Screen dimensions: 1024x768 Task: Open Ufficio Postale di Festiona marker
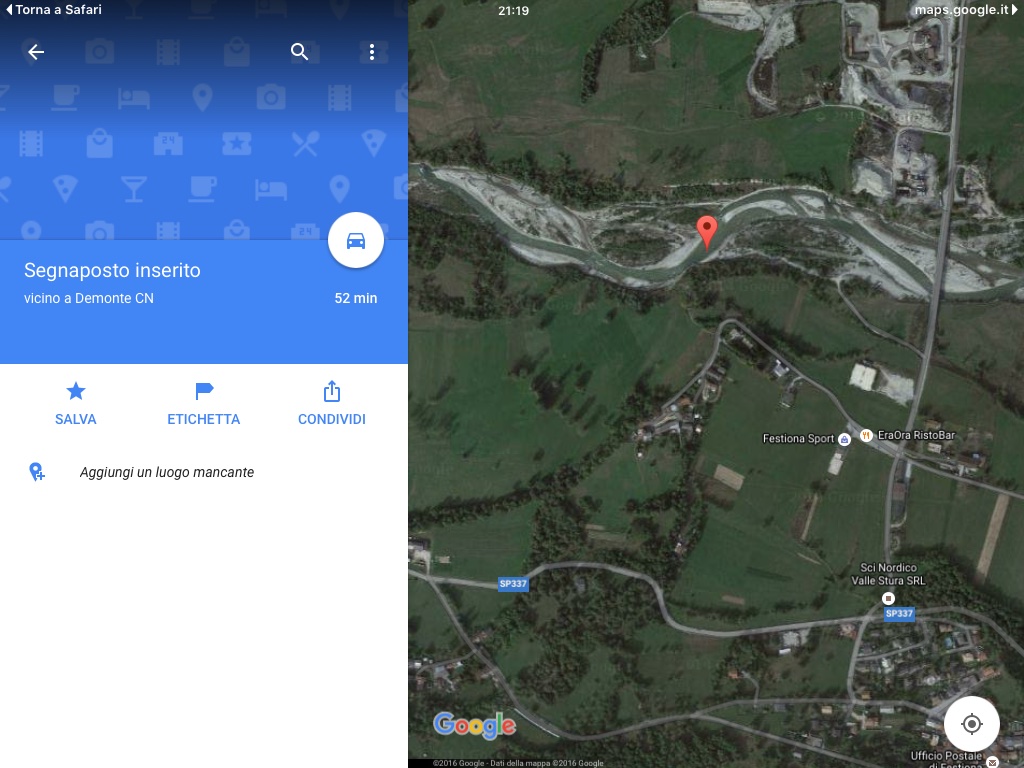click(x=993, y=761)
